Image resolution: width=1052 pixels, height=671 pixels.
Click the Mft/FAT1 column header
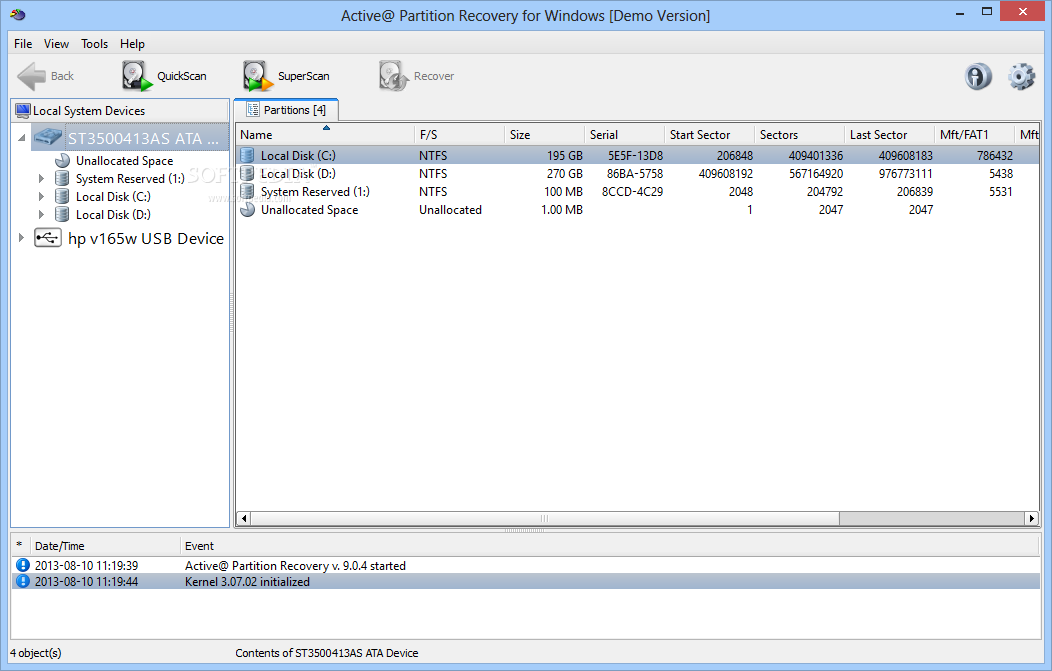pyautogui.click(x=975, y=134)
